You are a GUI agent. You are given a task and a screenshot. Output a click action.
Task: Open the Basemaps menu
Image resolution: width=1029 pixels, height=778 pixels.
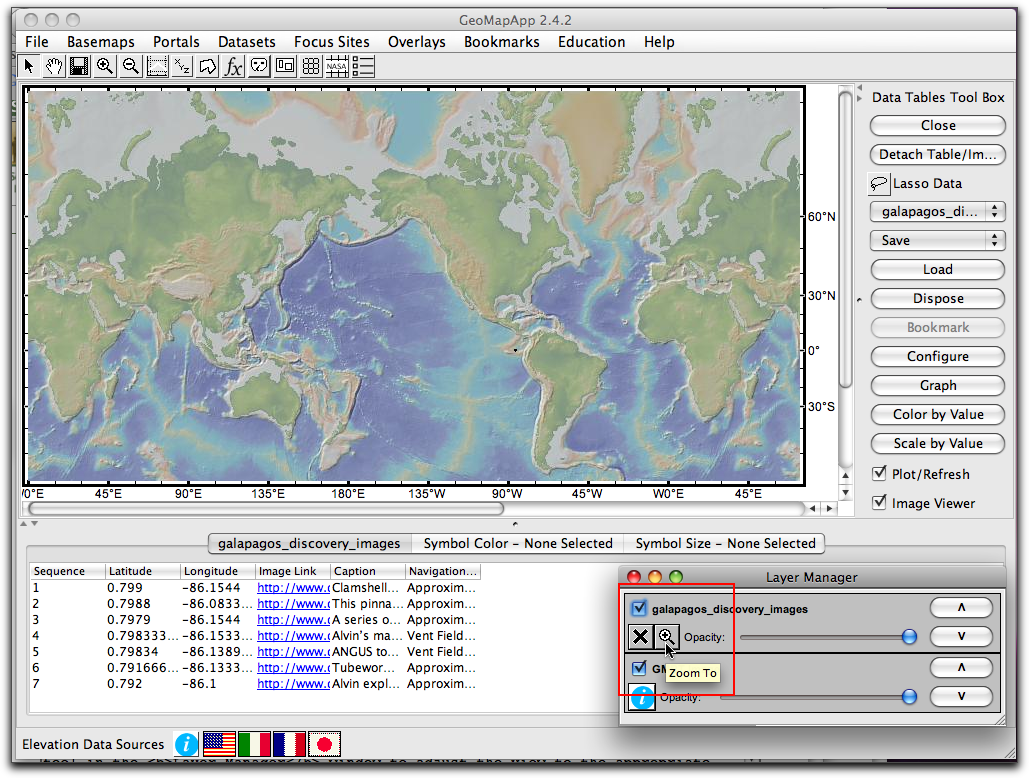tap(100, 42)
